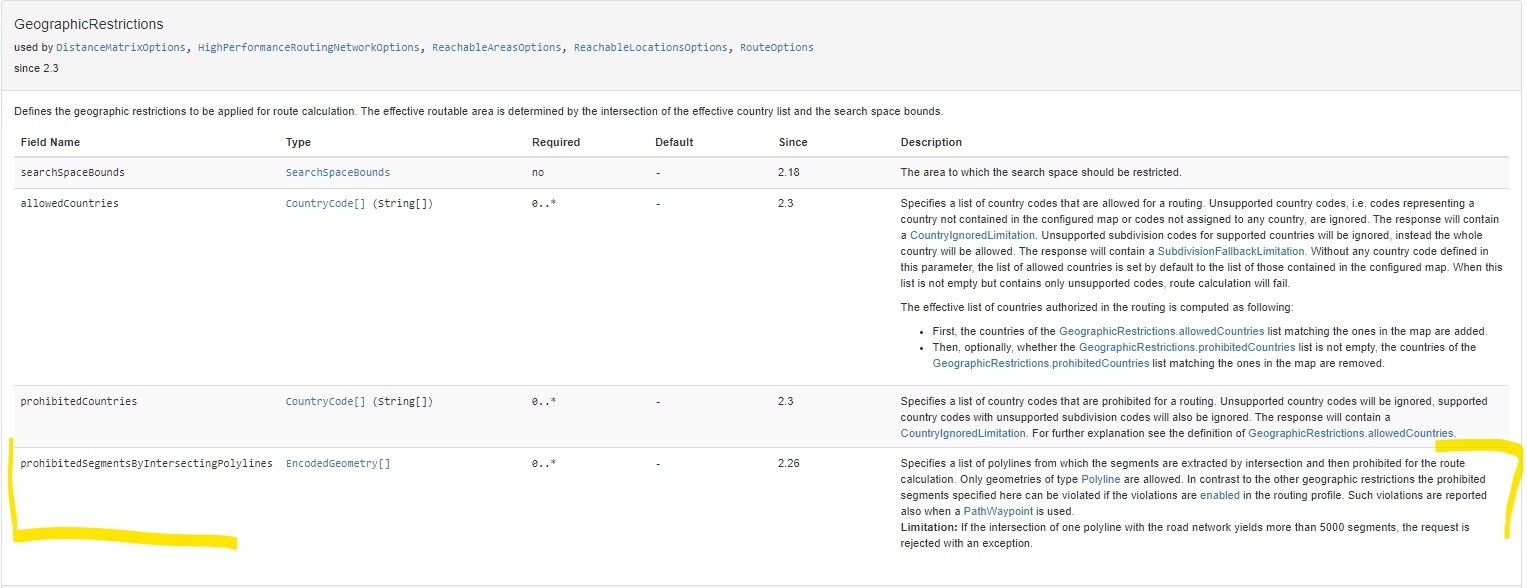The image size is (1527, 588).
Task: Click CountryIgnoredLimitation in prohibitedCountries description
Action: click(963, 433)
